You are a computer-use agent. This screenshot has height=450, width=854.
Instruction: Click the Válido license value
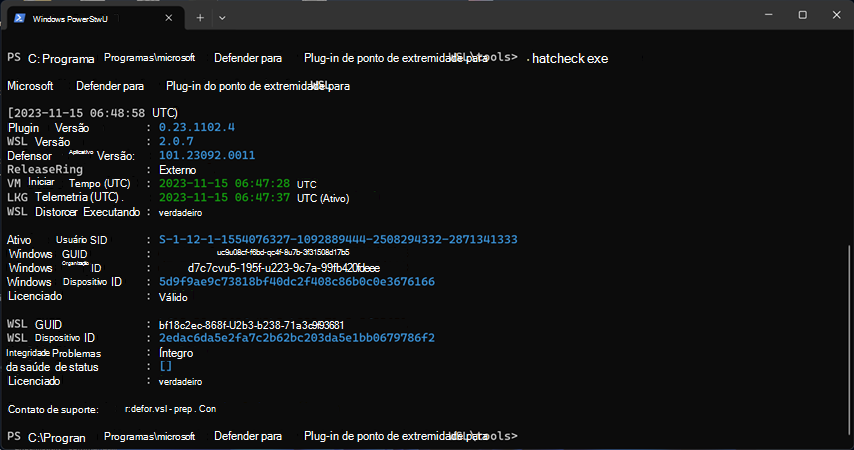point(173,297)
